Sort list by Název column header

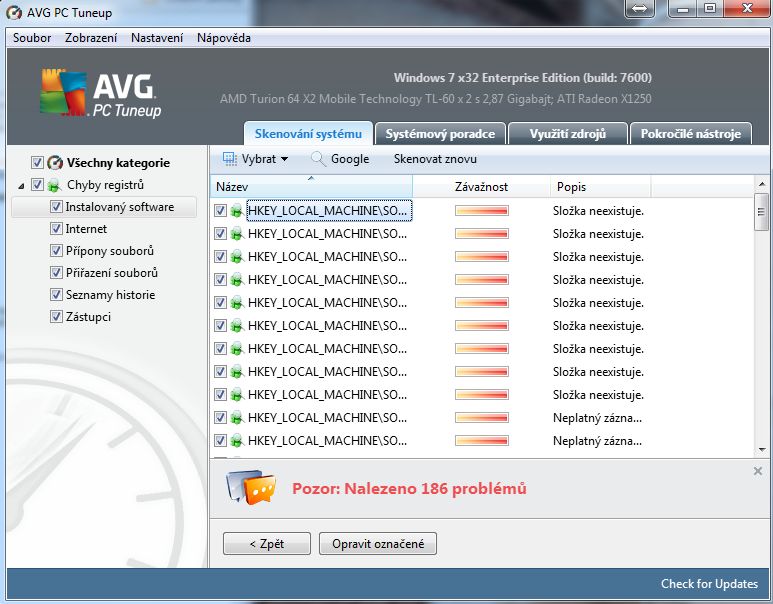point(310,187)
